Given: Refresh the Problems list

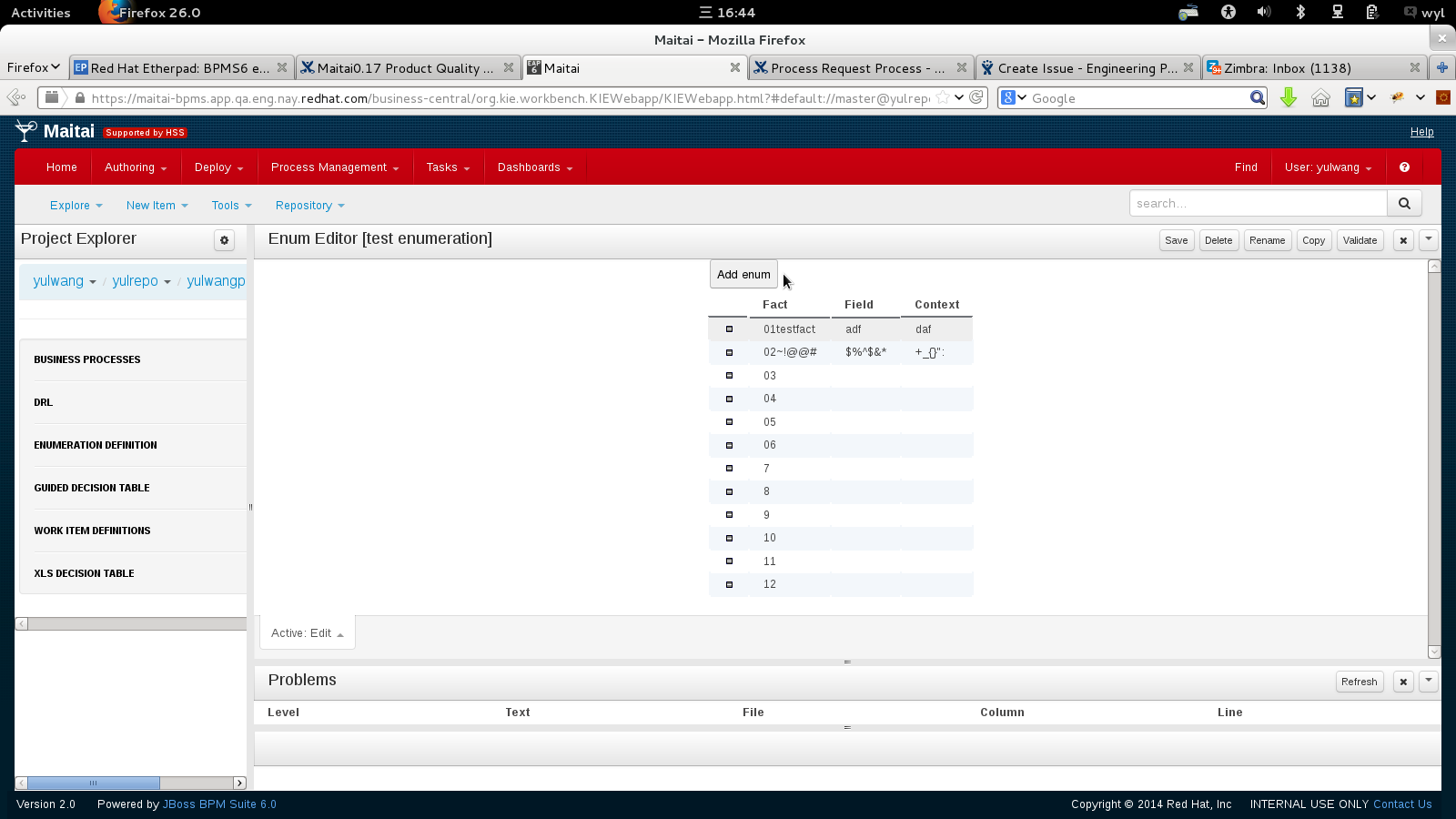Looking at the screenshot, I should 1360,682.
